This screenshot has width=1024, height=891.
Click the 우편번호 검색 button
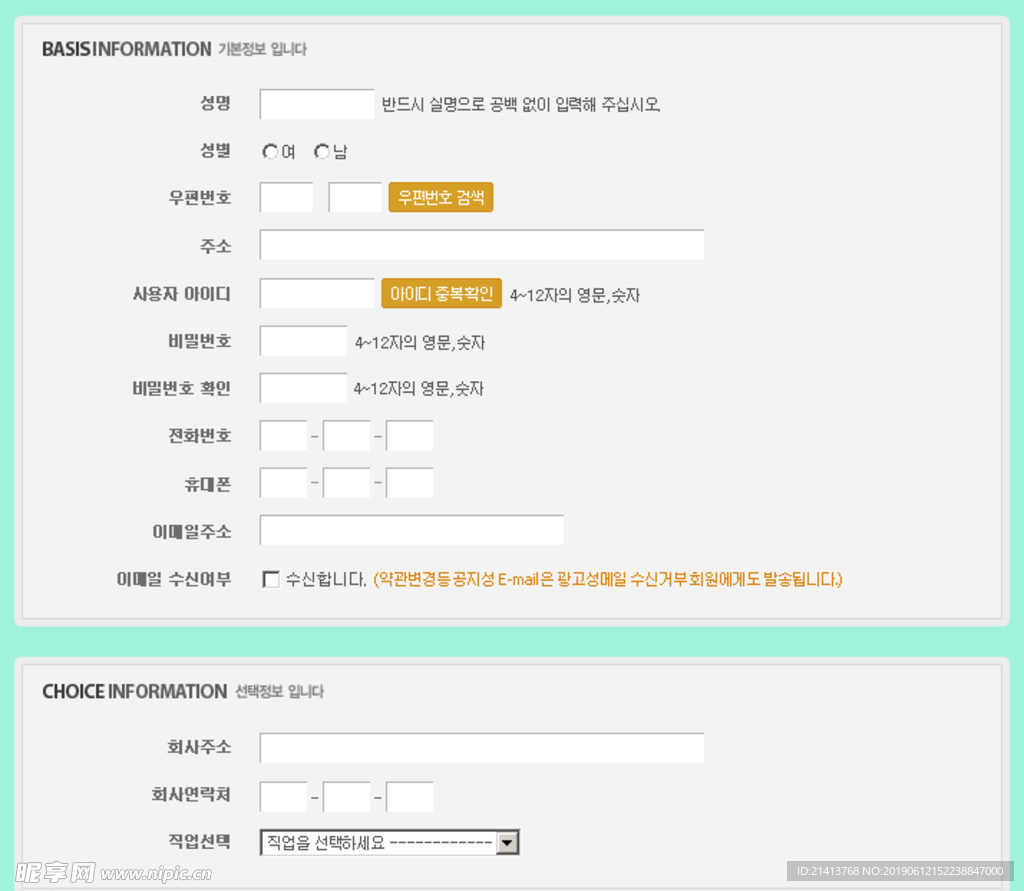tap(440, 198)
